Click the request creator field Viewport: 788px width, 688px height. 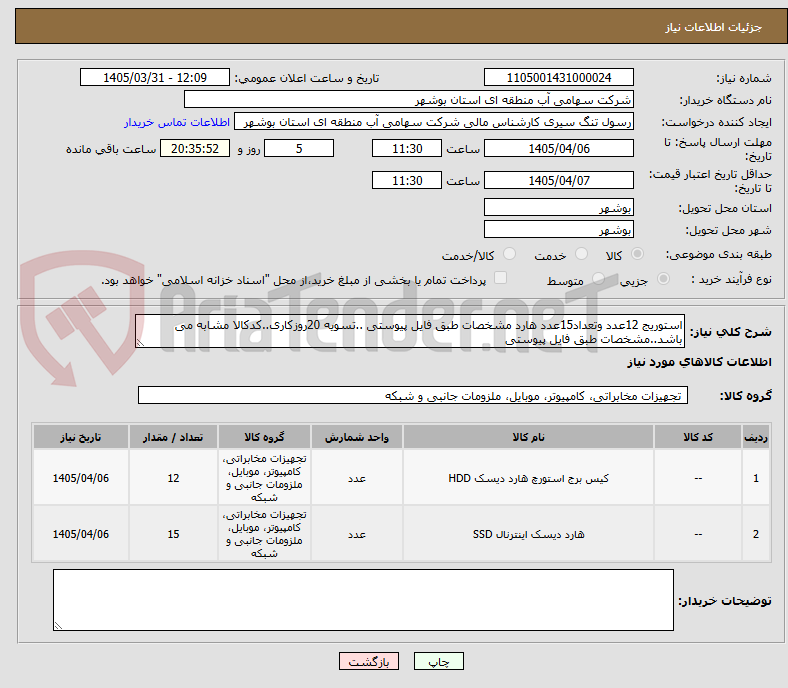[x=434, y=122]
